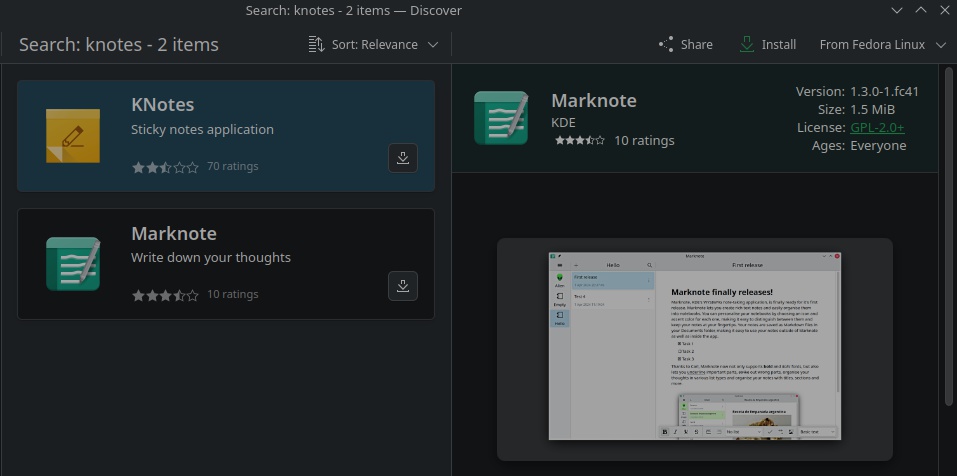Click the KDE developer name under Marknote
This screenshot has width=957, height=476.
563,123
